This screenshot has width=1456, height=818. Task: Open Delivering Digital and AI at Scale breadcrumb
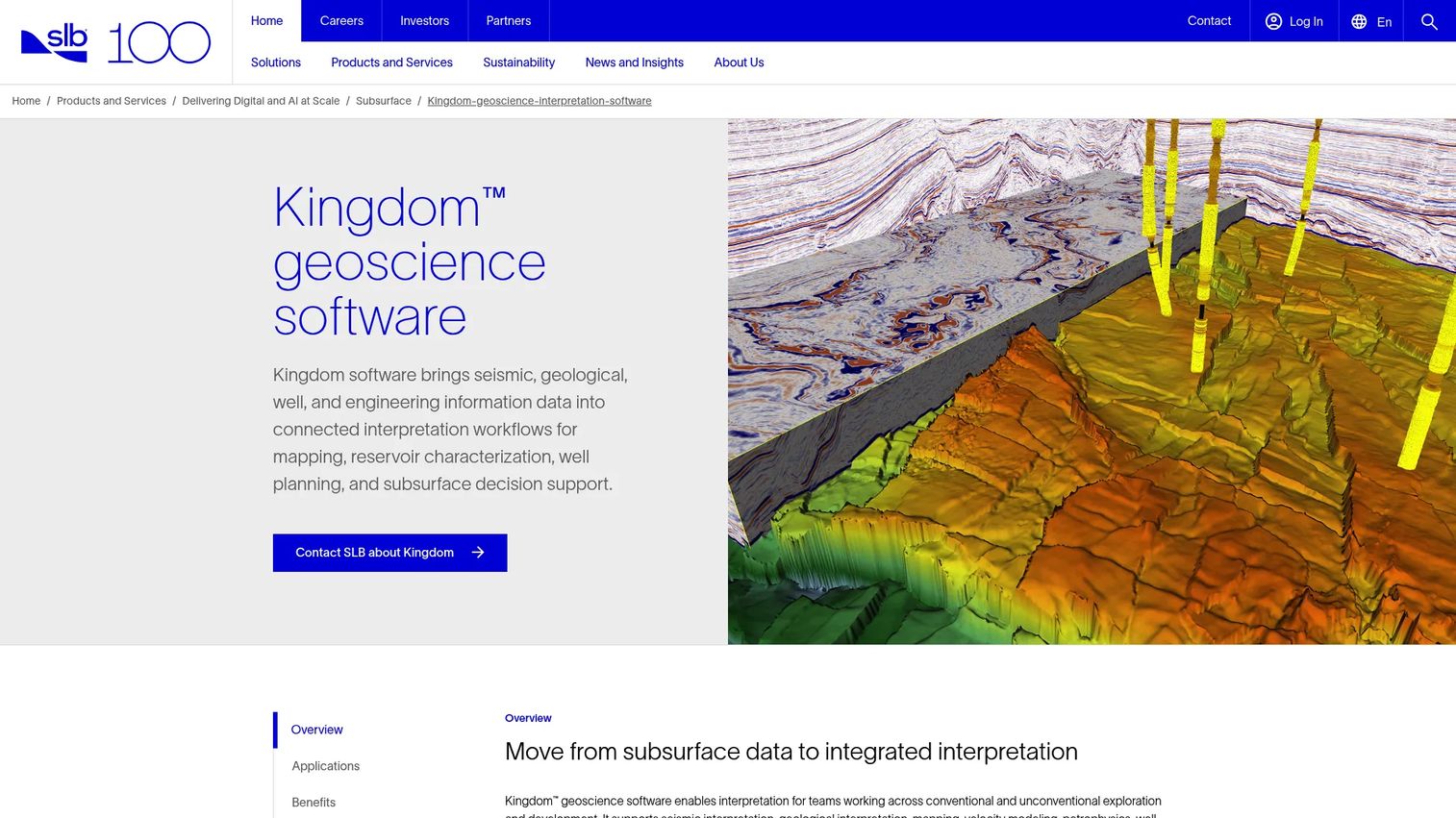click(x=261, y=101)
